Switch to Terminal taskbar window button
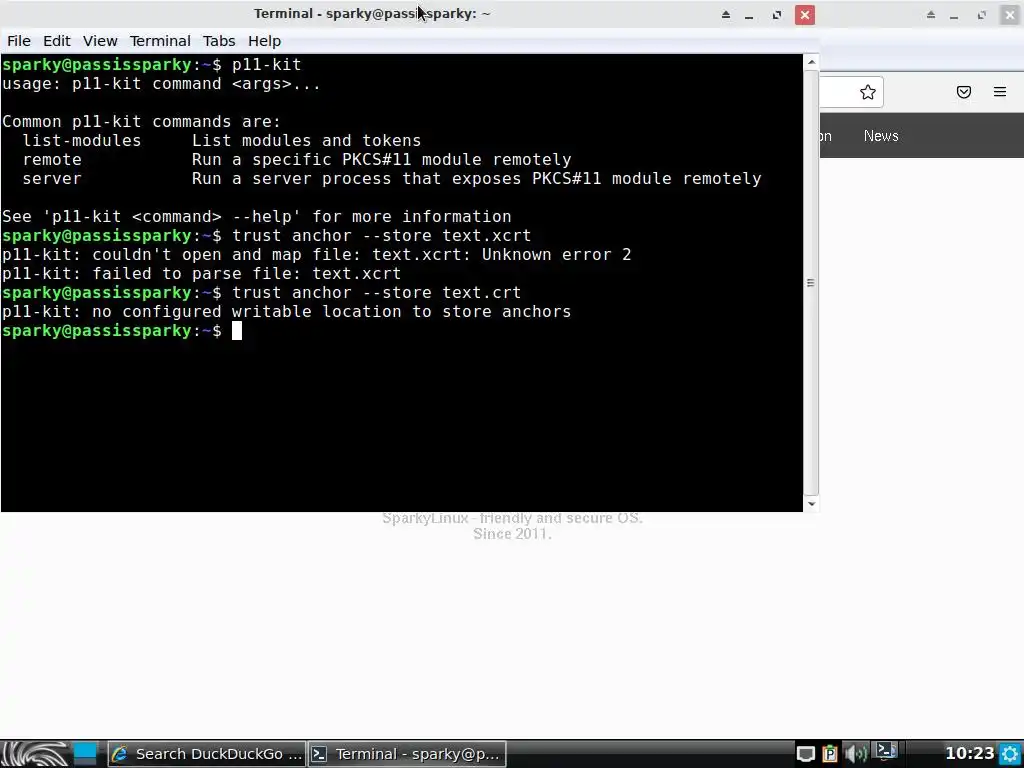 tap(407, 754)
